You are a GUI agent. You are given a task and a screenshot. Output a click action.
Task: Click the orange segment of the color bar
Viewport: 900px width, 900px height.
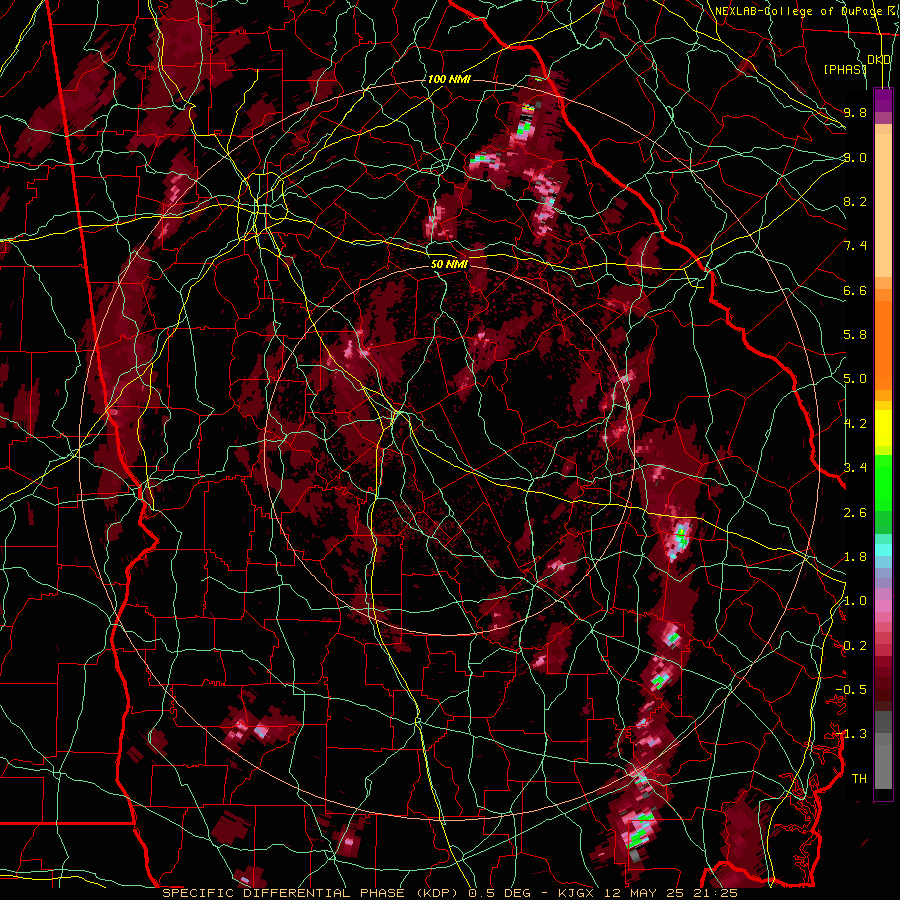click(883, 344)
